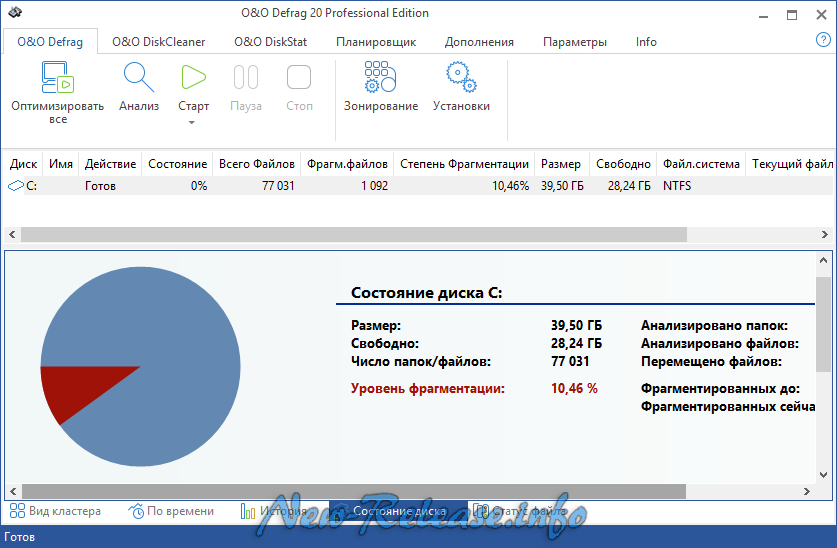
Task: Click the app logo in title bar
Action: pos(15,13)
